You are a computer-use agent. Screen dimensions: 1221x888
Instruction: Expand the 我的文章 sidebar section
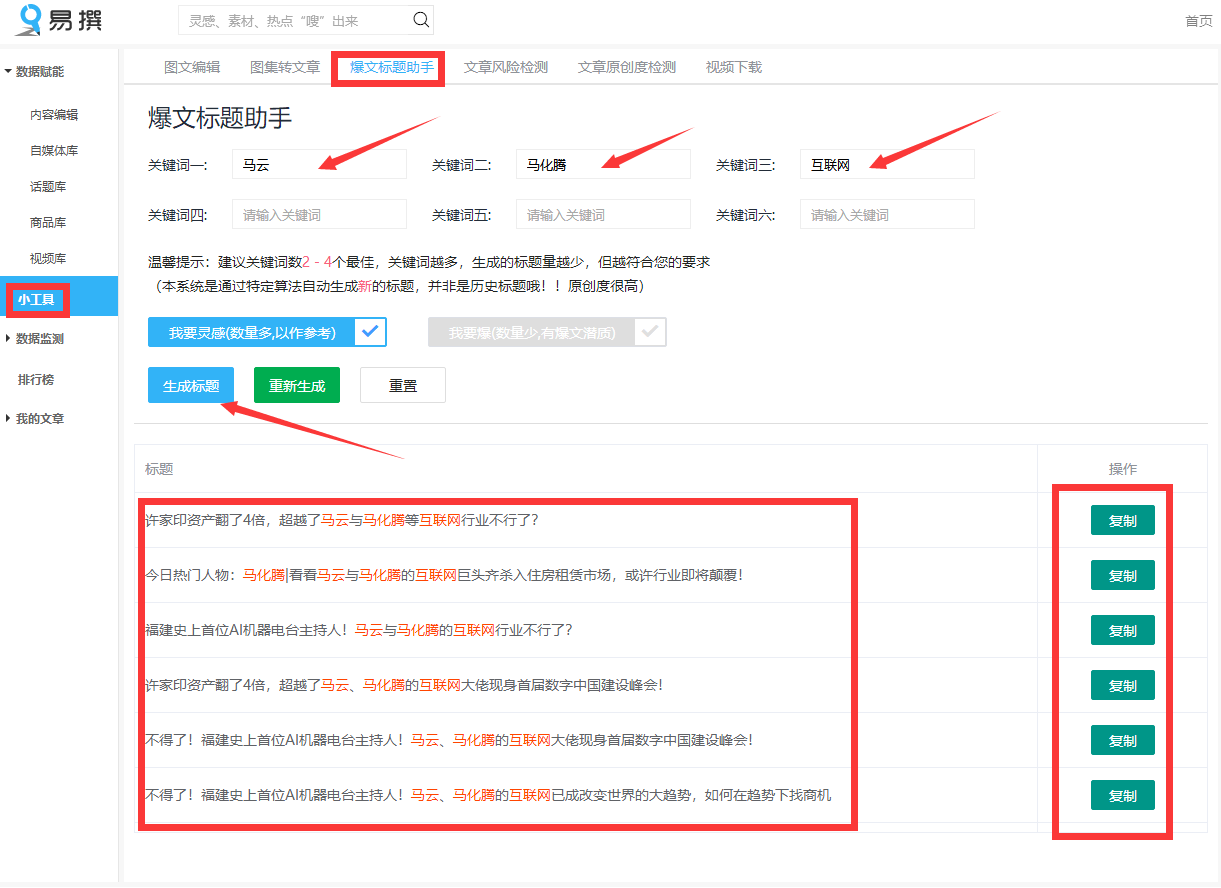point(34,419)
